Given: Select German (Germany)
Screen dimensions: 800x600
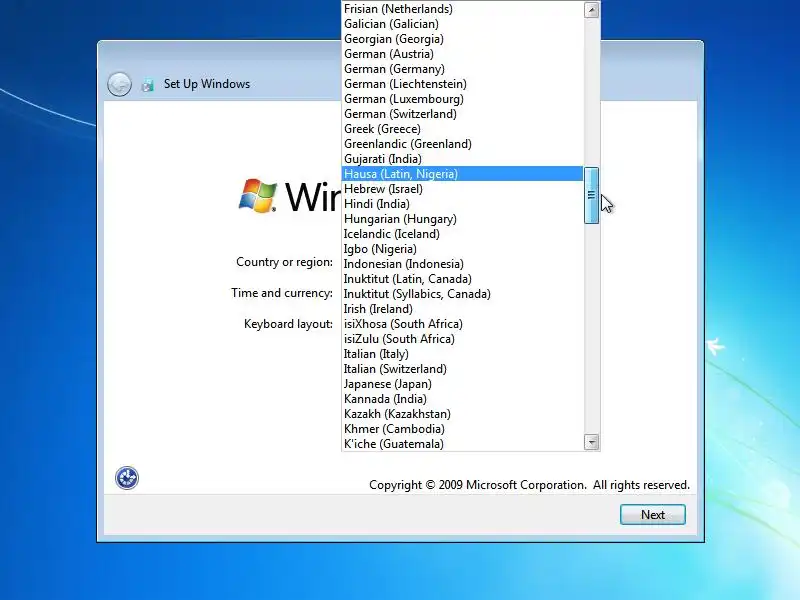Looking at the screenshot, I should [x=462, y=69].
